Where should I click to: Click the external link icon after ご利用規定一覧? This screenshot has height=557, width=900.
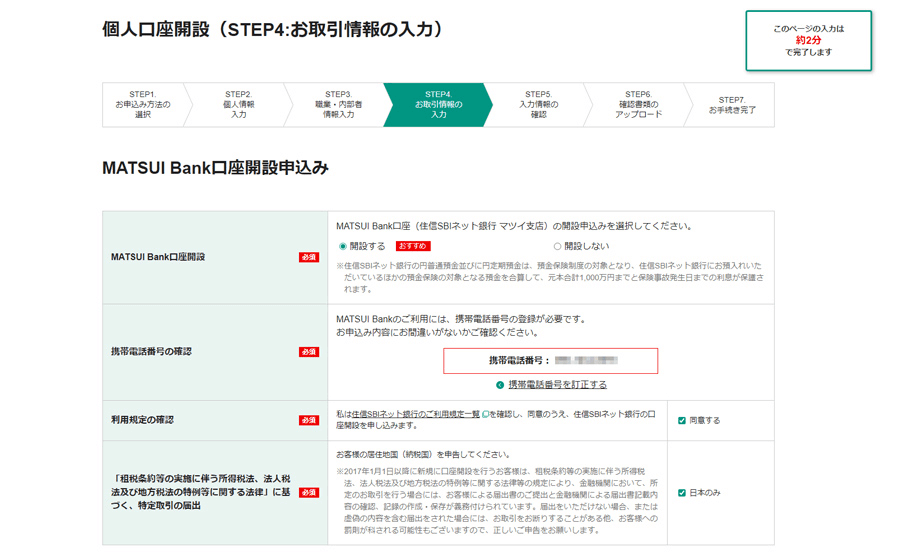point(485,414)
